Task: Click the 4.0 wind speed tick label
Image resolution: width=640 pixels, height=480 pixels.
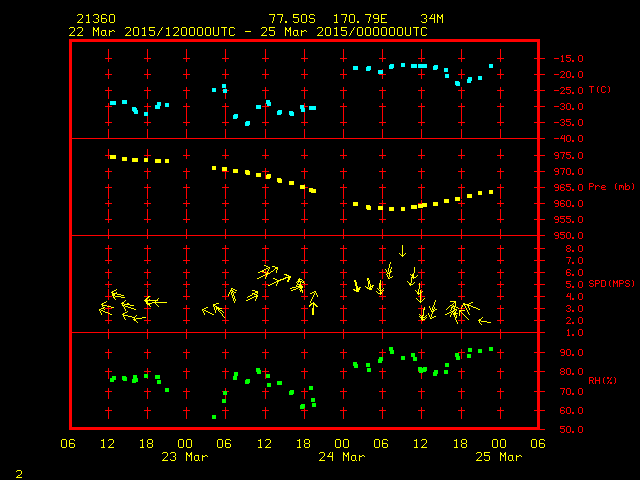Action: point(574,297)
